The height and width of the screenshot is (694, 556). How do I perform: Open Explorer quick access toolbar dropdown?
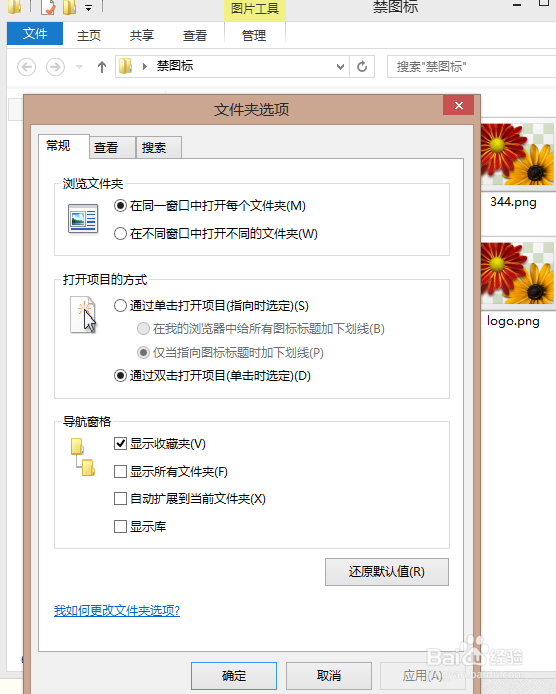pyautogui.click(x=89, y=8)
